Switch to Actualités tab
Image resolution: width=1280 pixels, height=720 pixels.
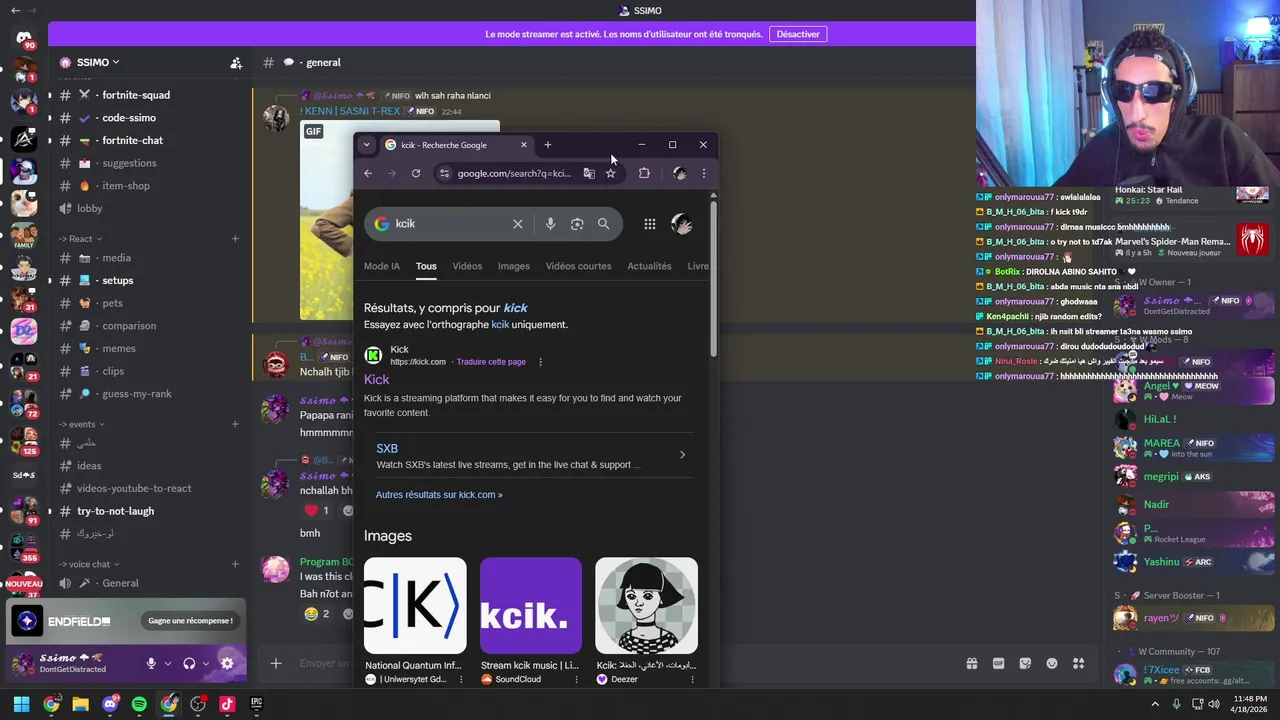click(649, 266)
